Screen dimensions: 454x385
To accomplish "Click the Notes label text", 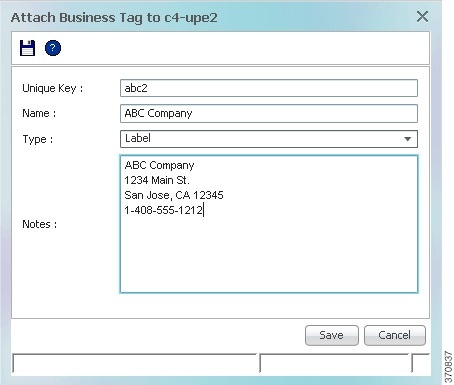I will point(39,224).
